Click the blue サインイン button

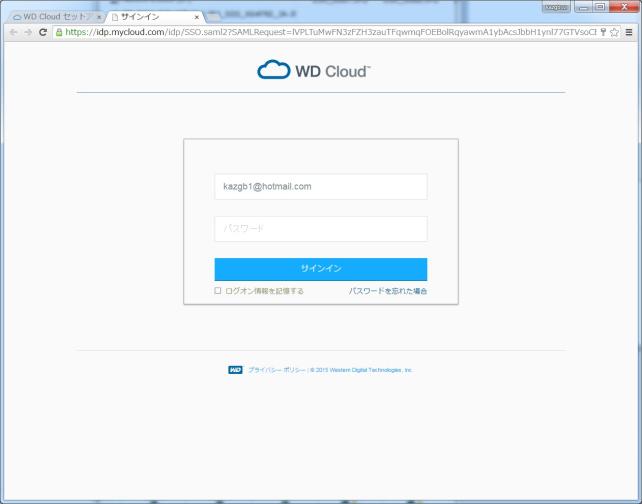(321, 269)
